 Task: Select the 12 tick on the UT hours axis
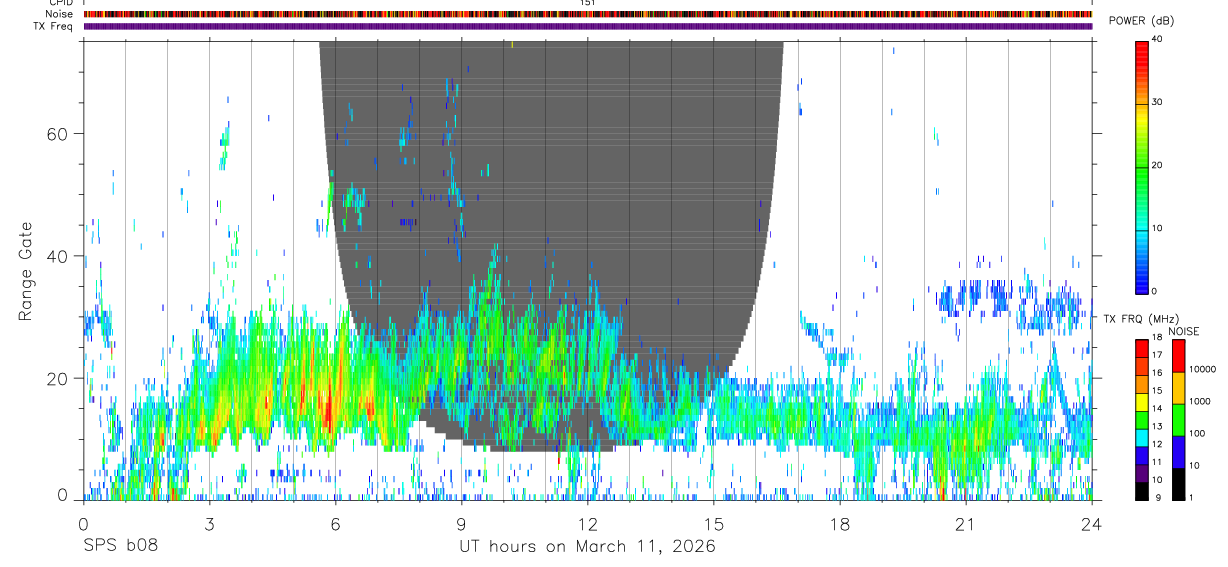point(587,523)
